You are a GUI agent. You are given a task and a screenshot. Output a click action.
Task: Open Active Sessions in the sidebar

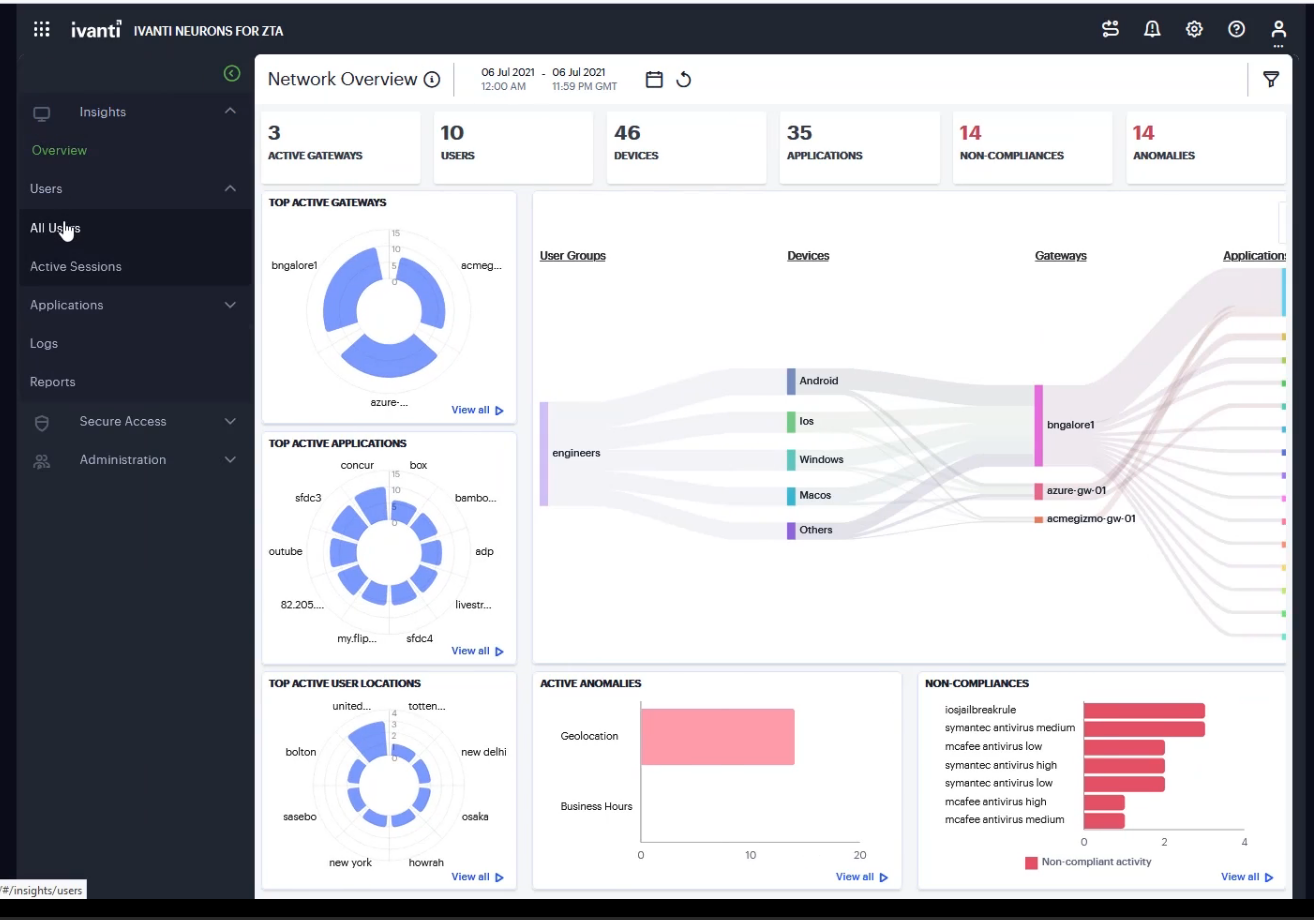(x=76, y=267)
